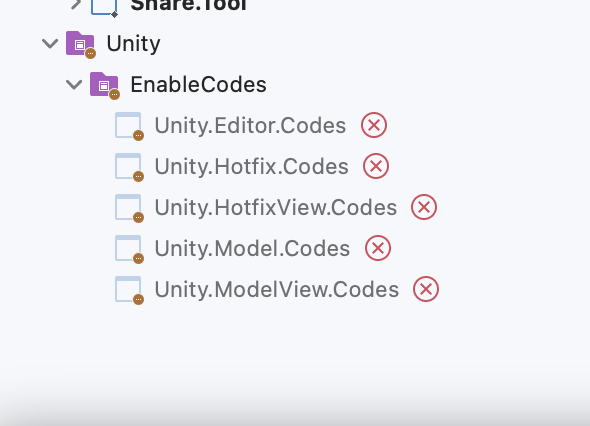Click error badge next to Unity.Model.Codes

tap(378, 248)
